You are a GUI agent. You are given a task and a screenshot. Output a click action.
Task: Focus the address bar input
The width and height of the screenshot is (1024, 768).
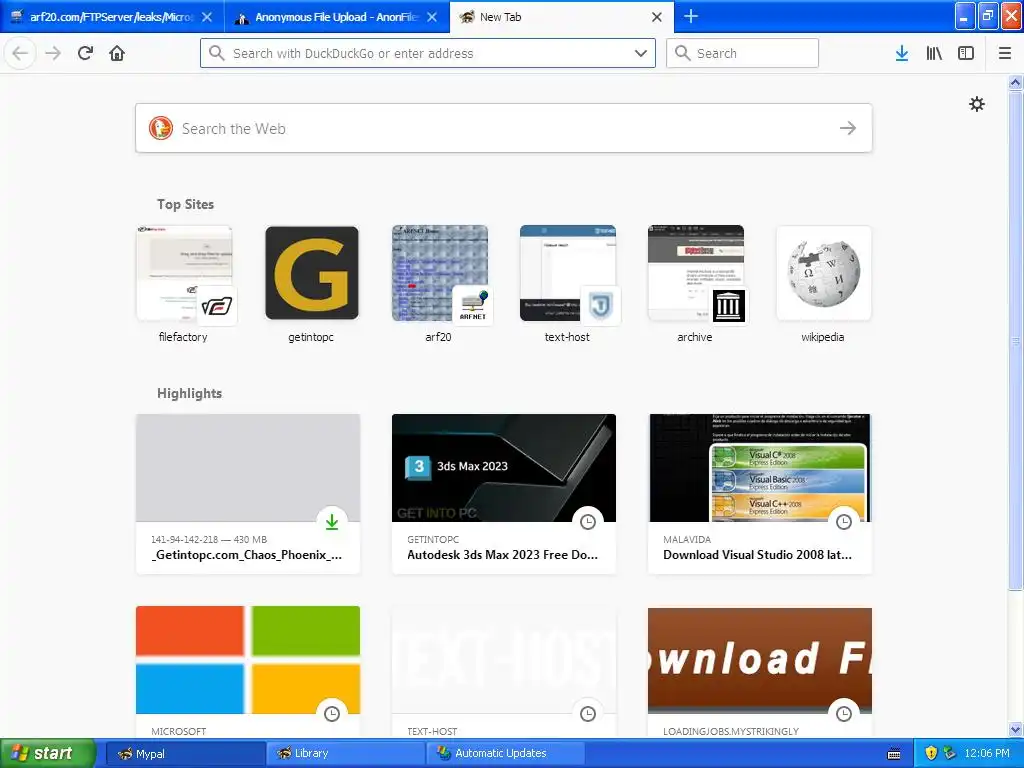[x=428, y=53]
